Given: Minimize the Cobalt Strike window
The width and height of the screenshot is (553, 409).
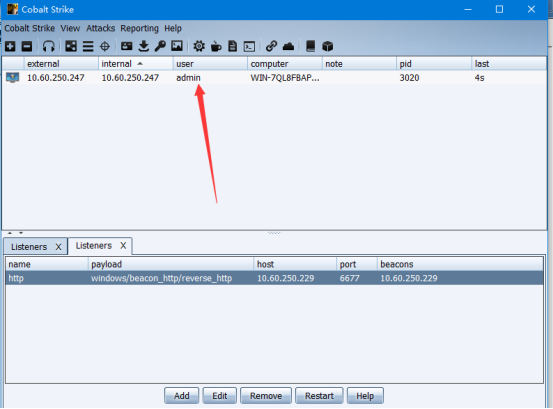Looking at the screenshot, I should (468, 10).
